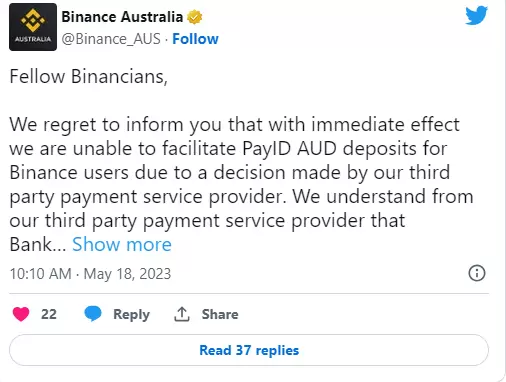Click the Reply text label
Image resolution: width=506 pixels, height=382 pixels.
coord(131,314)
